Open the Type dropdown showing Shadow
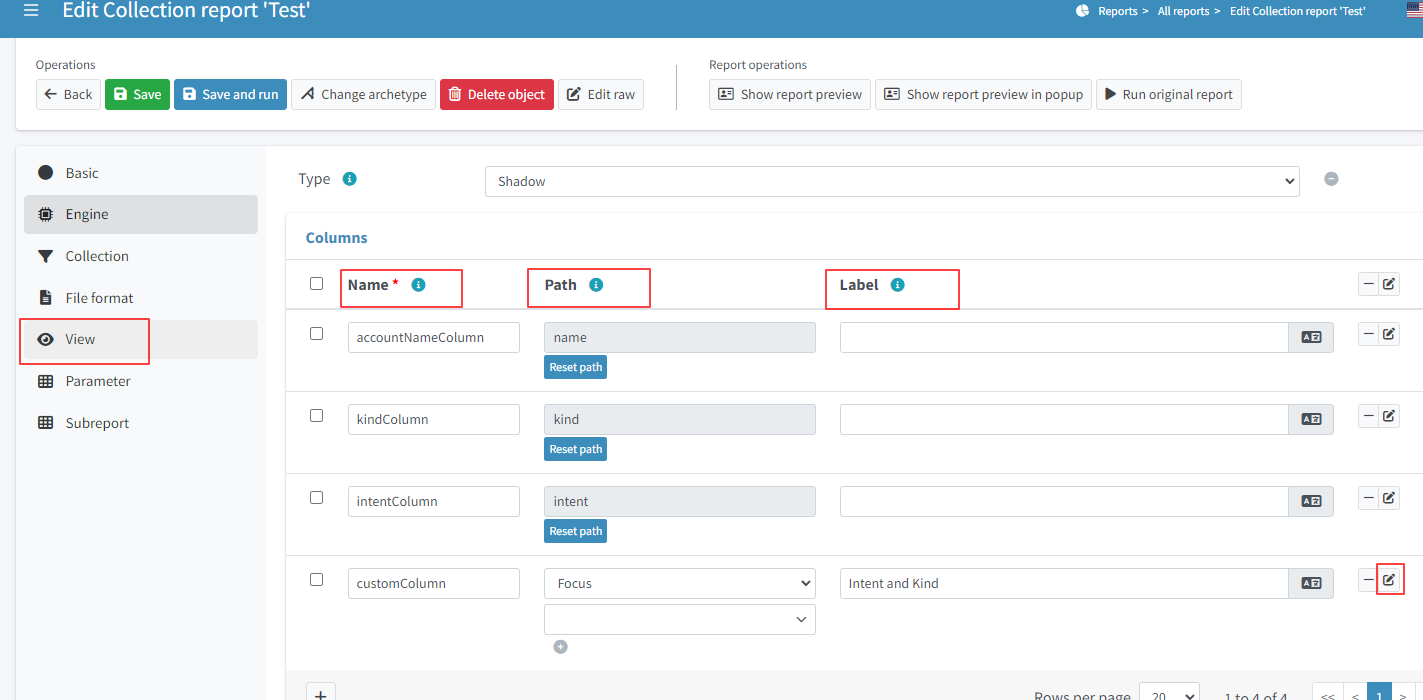Screen dimensions: 1423x700 coord(892,181)
